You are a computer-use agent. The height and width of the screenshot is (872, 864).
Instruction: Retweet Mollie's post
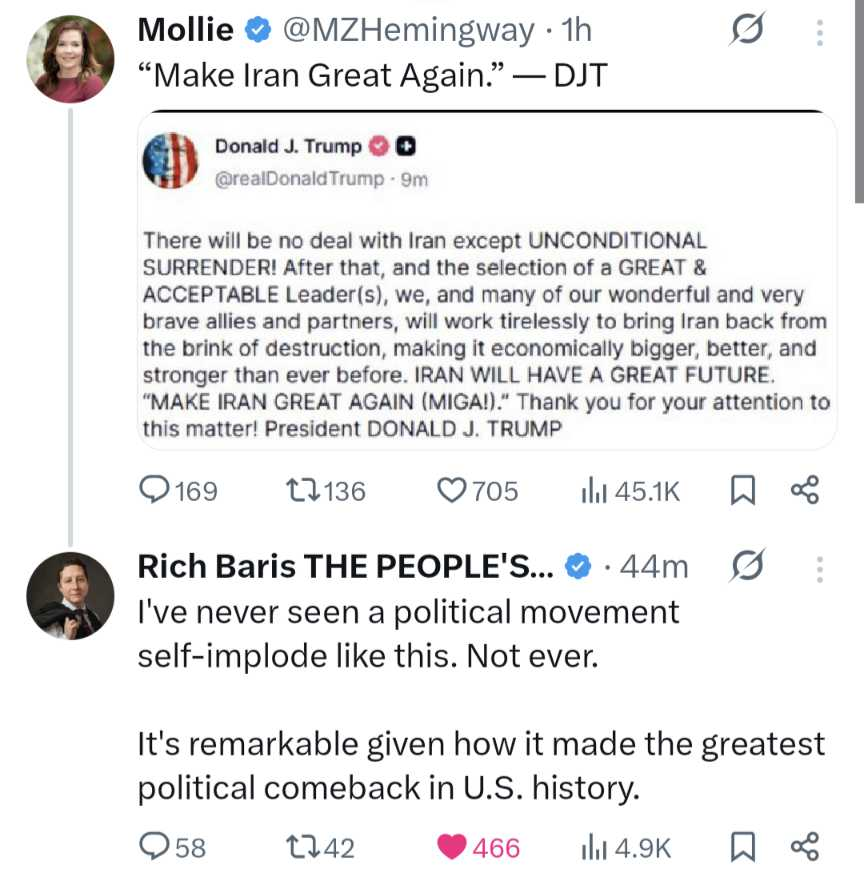coord(300,490)
